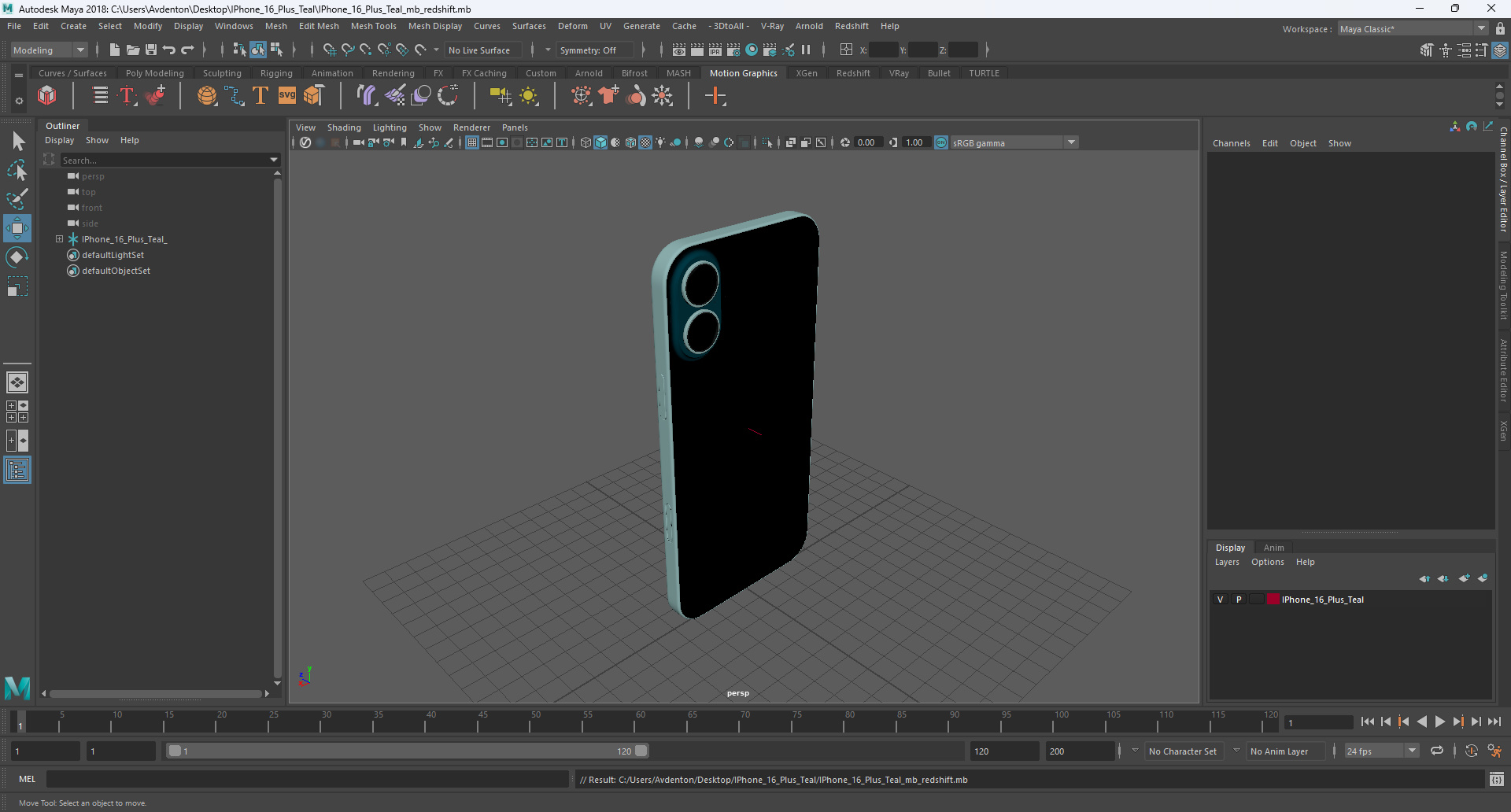Click the red color swatch of IPhone_16_Plus_Teal layer

pos(1273,600)
